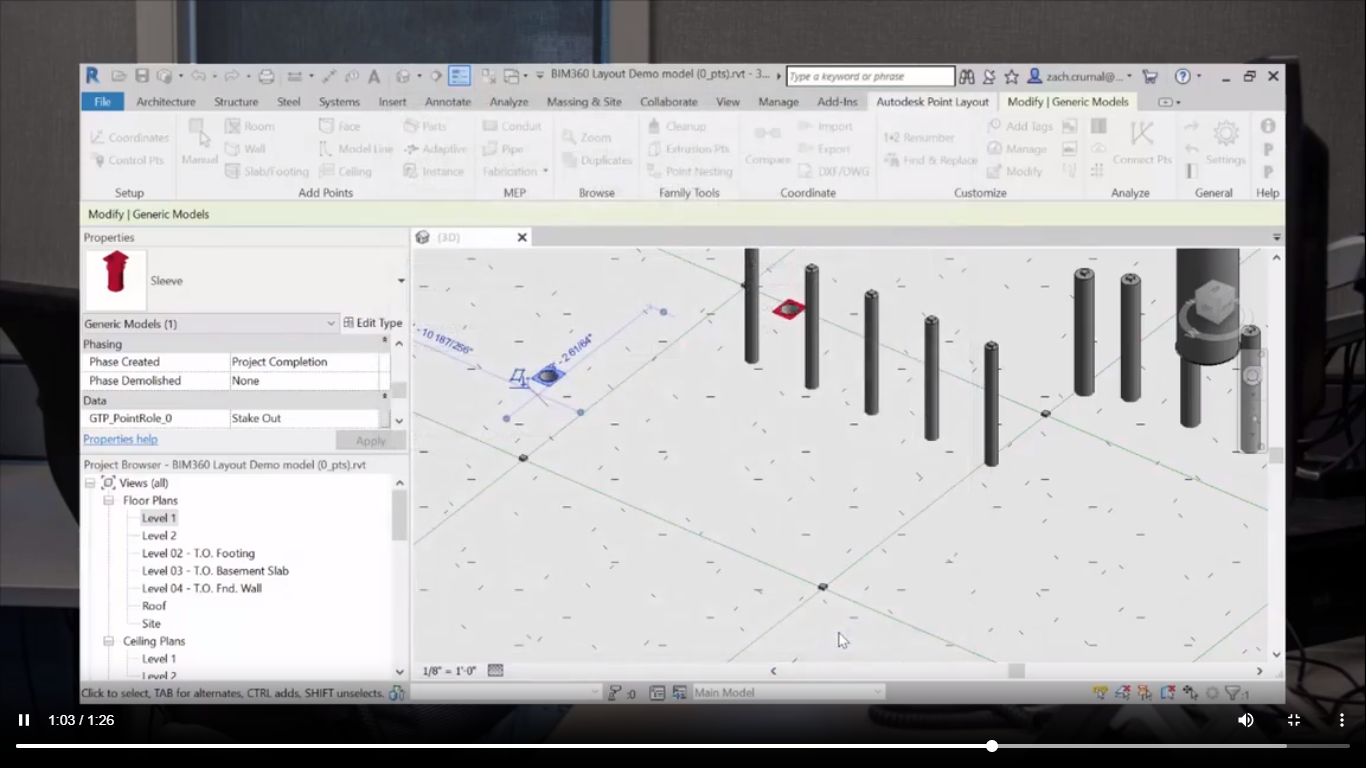The width and height of the screenshot is (1366, 768).
Task: Collapse the Ceiling Plans tree node
Action: coord(108,641)
